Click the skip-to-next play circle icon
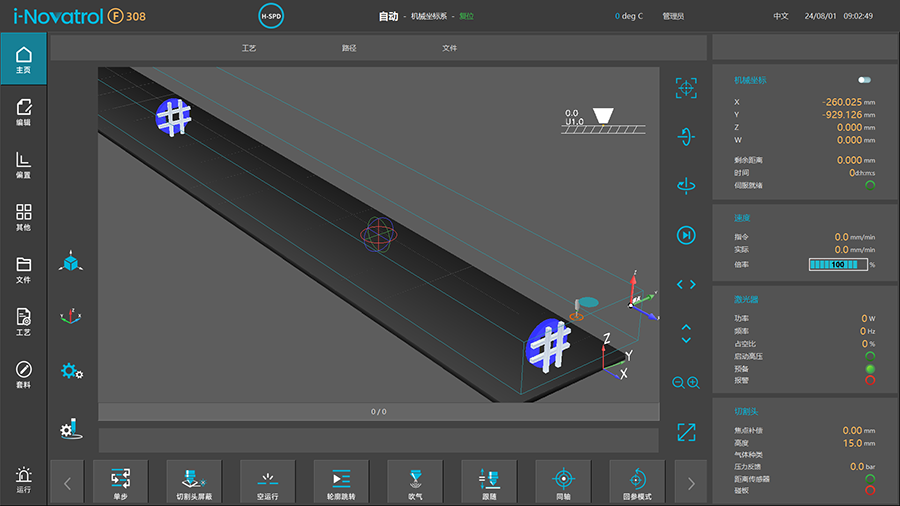Screen dimensions: 900x506 [686, 235]
